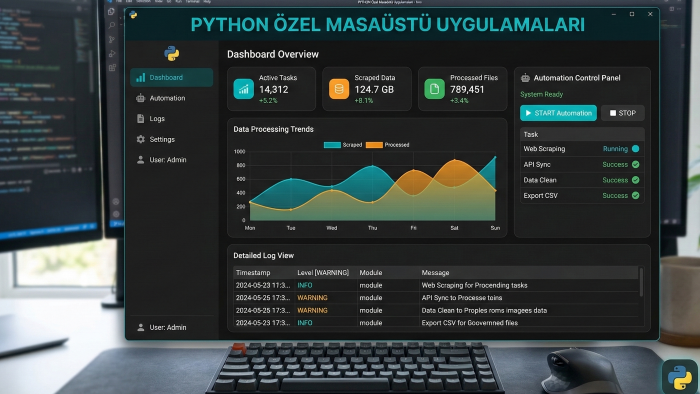Click the +8.1% change under Scraped Data
The height and width of the screenshot is (394, 700).
363,101
